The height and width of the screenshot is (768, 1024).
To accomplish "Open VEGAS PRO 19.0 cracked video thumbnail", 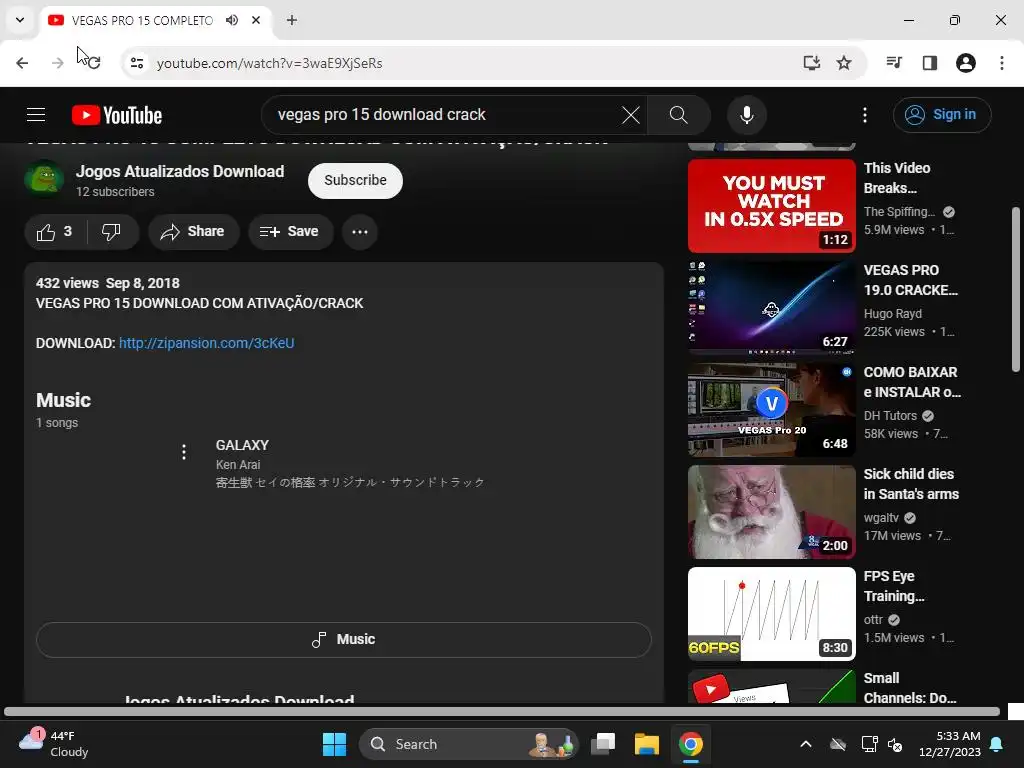I will (771, 308).
